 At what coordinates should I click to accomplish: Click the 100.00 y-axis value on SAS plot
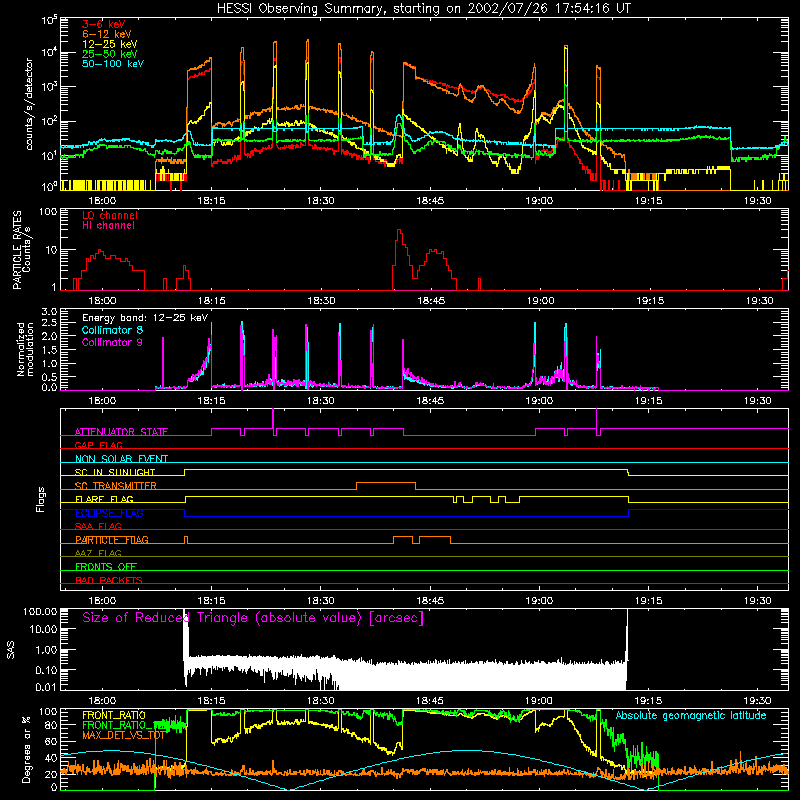pyautogui.click(x=40, y=612)
